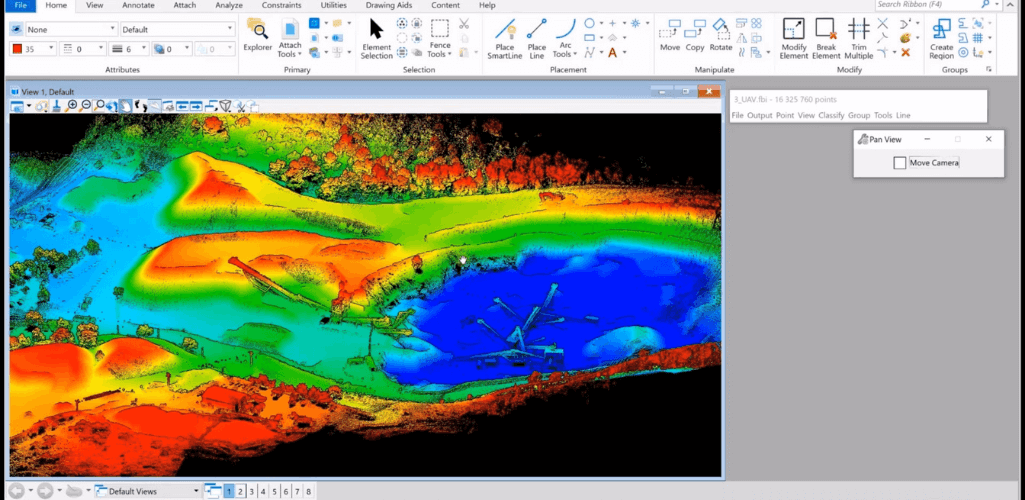Viewport: 1025px width, 500px height.
Task: Enable the Move Camera checkbox
Action: [x=900, y=163]
